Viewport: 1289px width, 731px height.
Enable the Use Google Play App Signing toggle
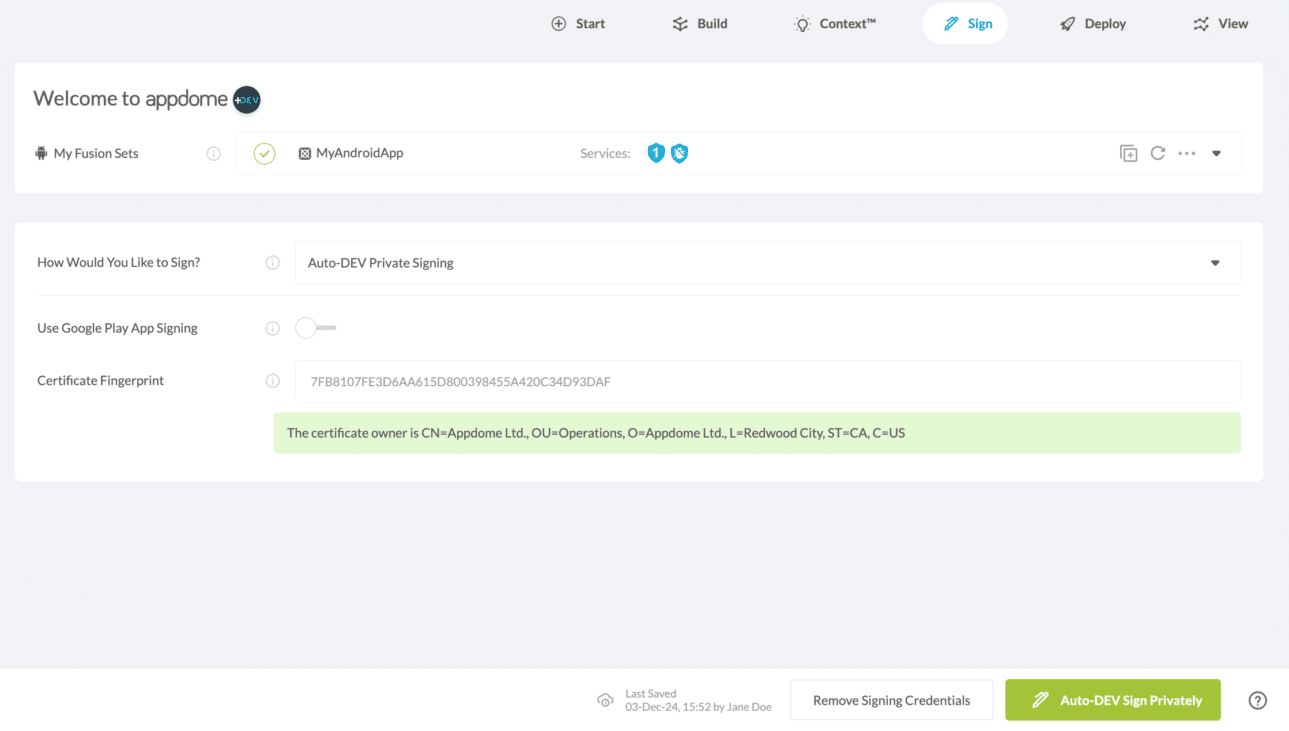(315, 328)
